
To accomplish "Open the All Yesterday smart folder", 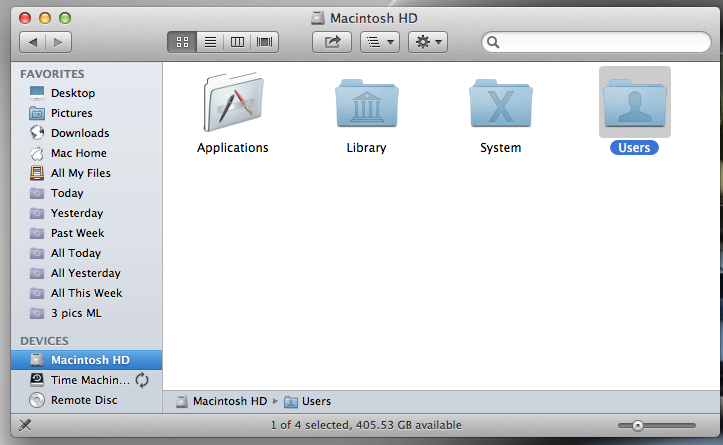I will click(x=87, y=273).
